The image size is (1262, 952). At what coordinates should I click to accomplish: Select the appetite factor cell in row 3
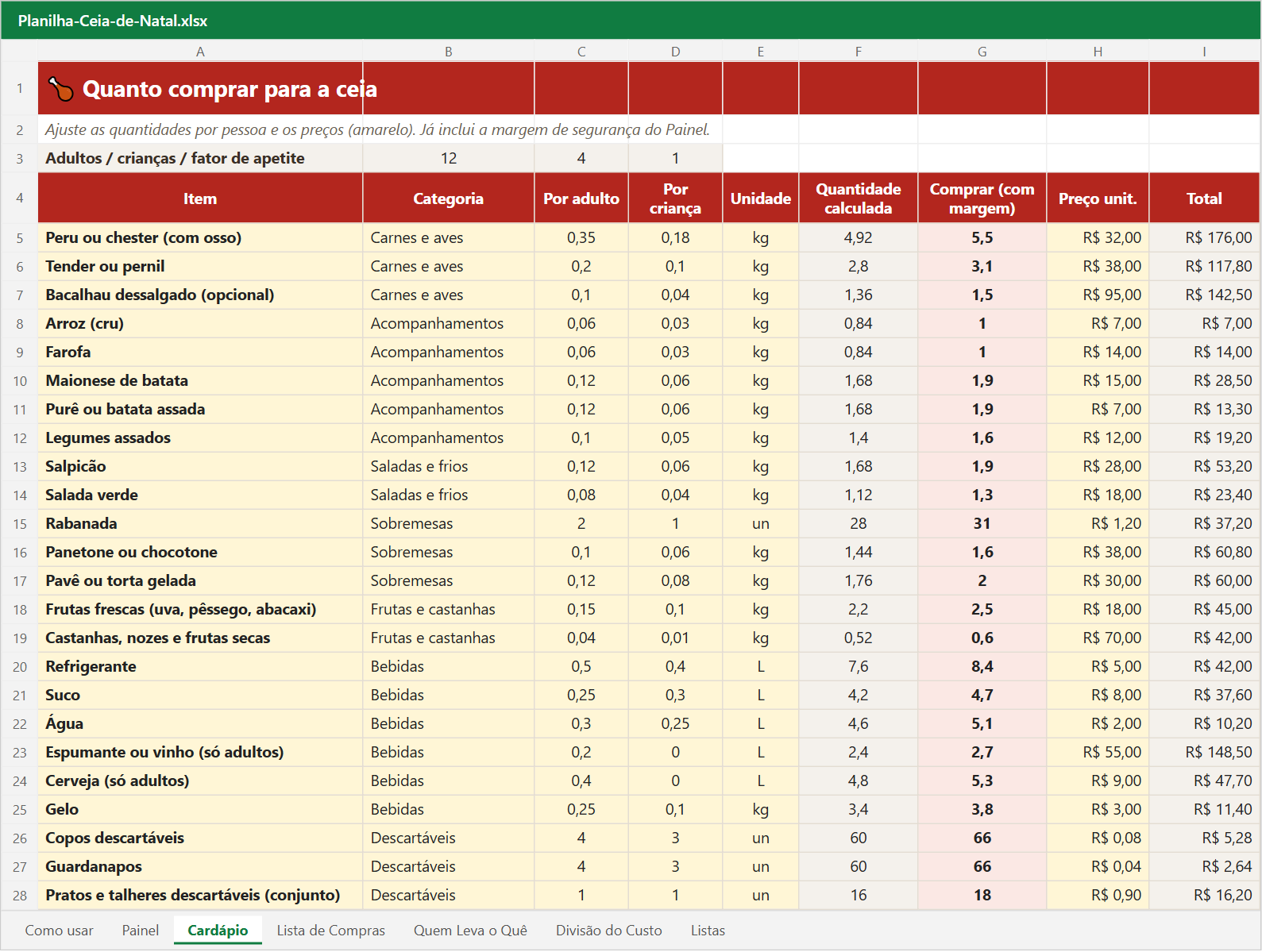point(675,158)
